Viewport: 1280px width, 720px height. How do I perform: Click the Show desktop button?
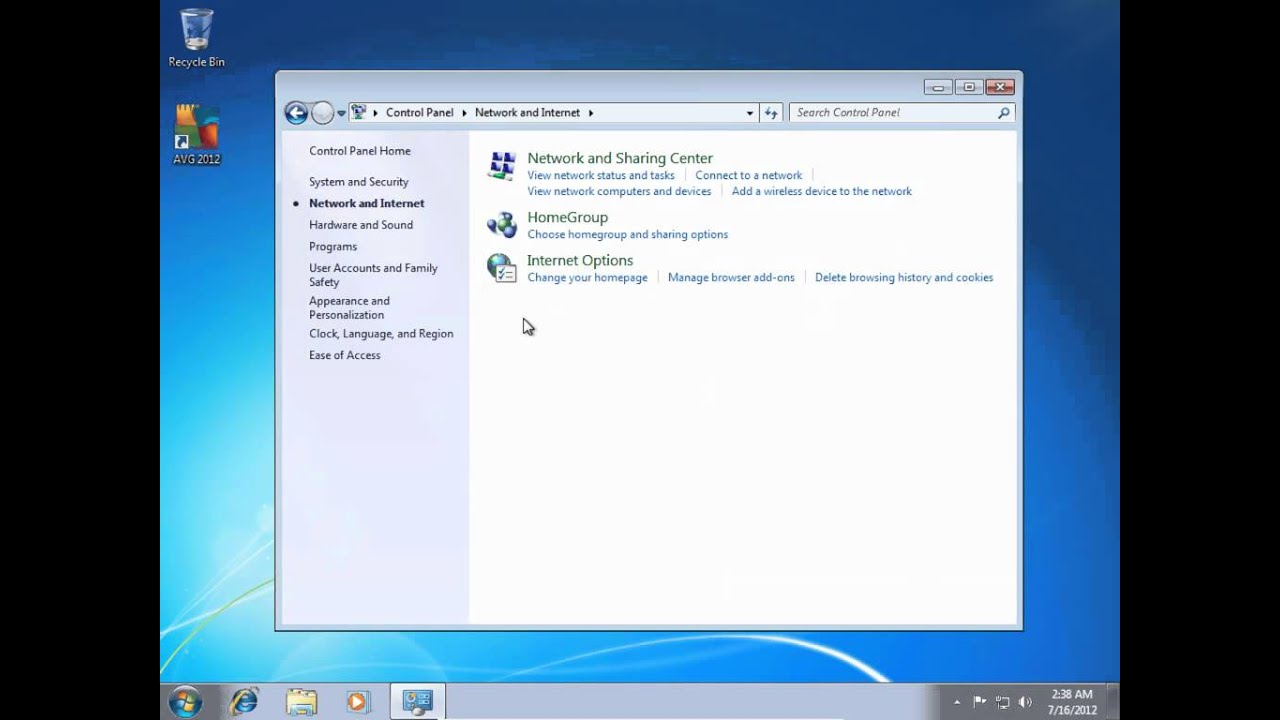[1113, 702]
